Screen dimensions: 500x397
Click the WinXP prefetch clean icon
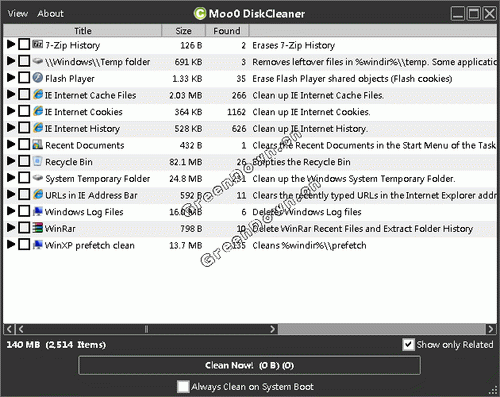click(x=38, y=244)
